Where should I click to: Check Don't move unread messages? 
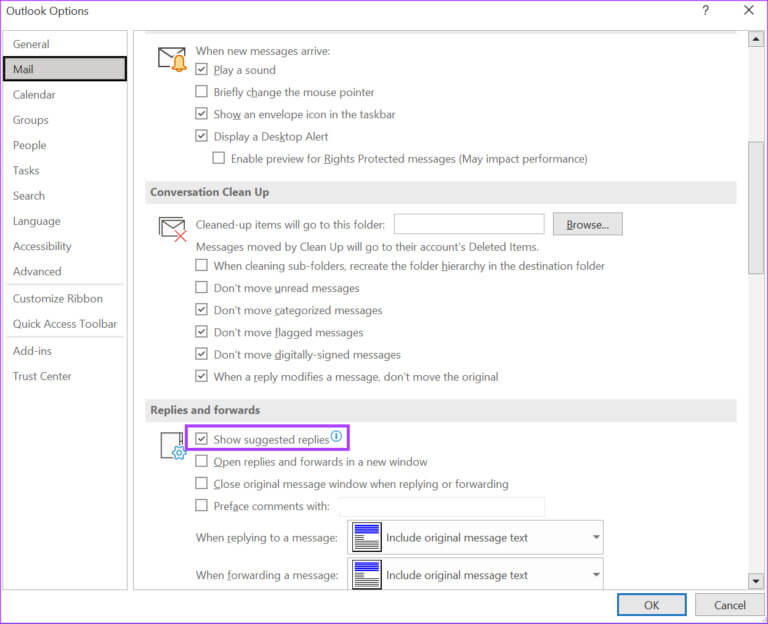point(201,287)
